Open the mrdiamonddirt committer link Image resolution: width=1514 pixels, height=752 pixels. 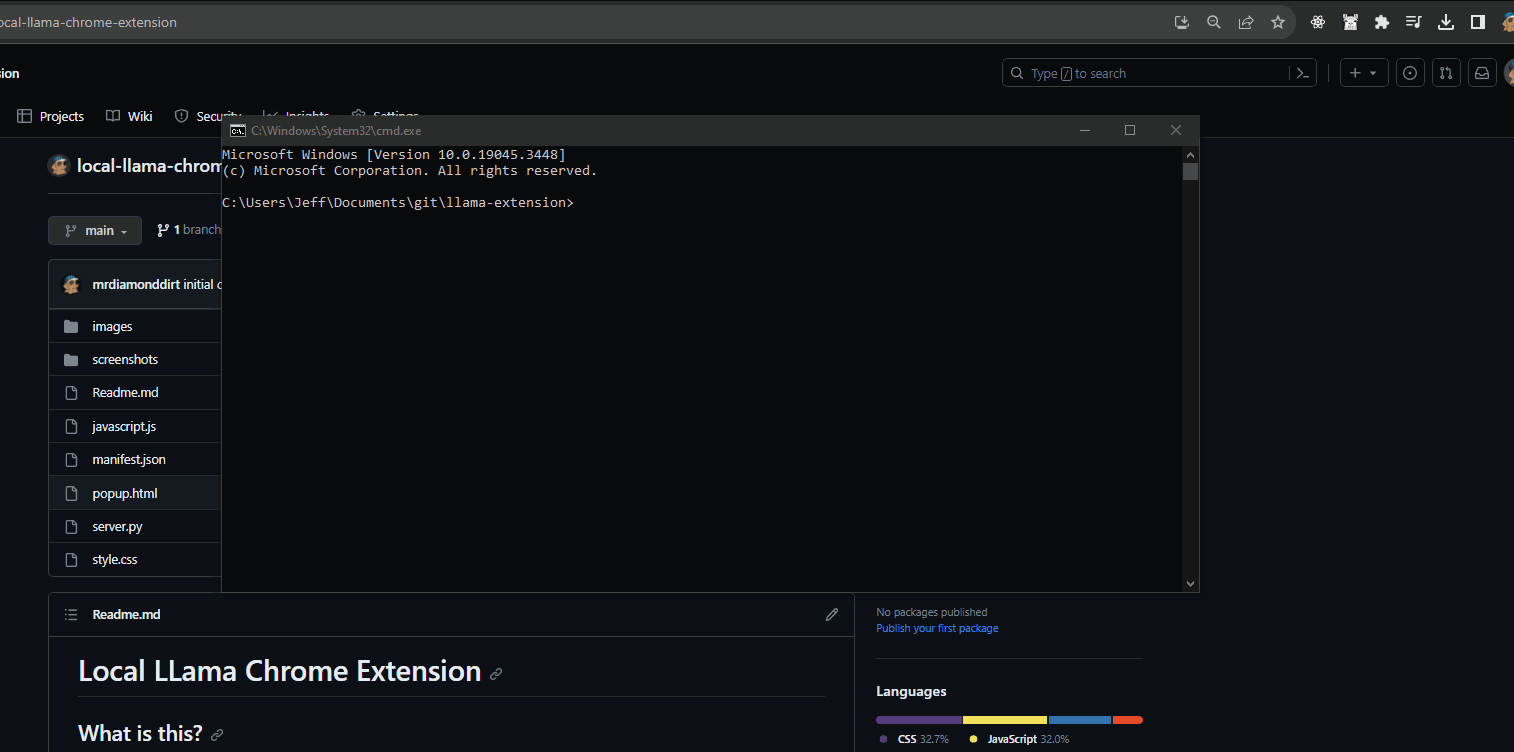coord(136,284)
